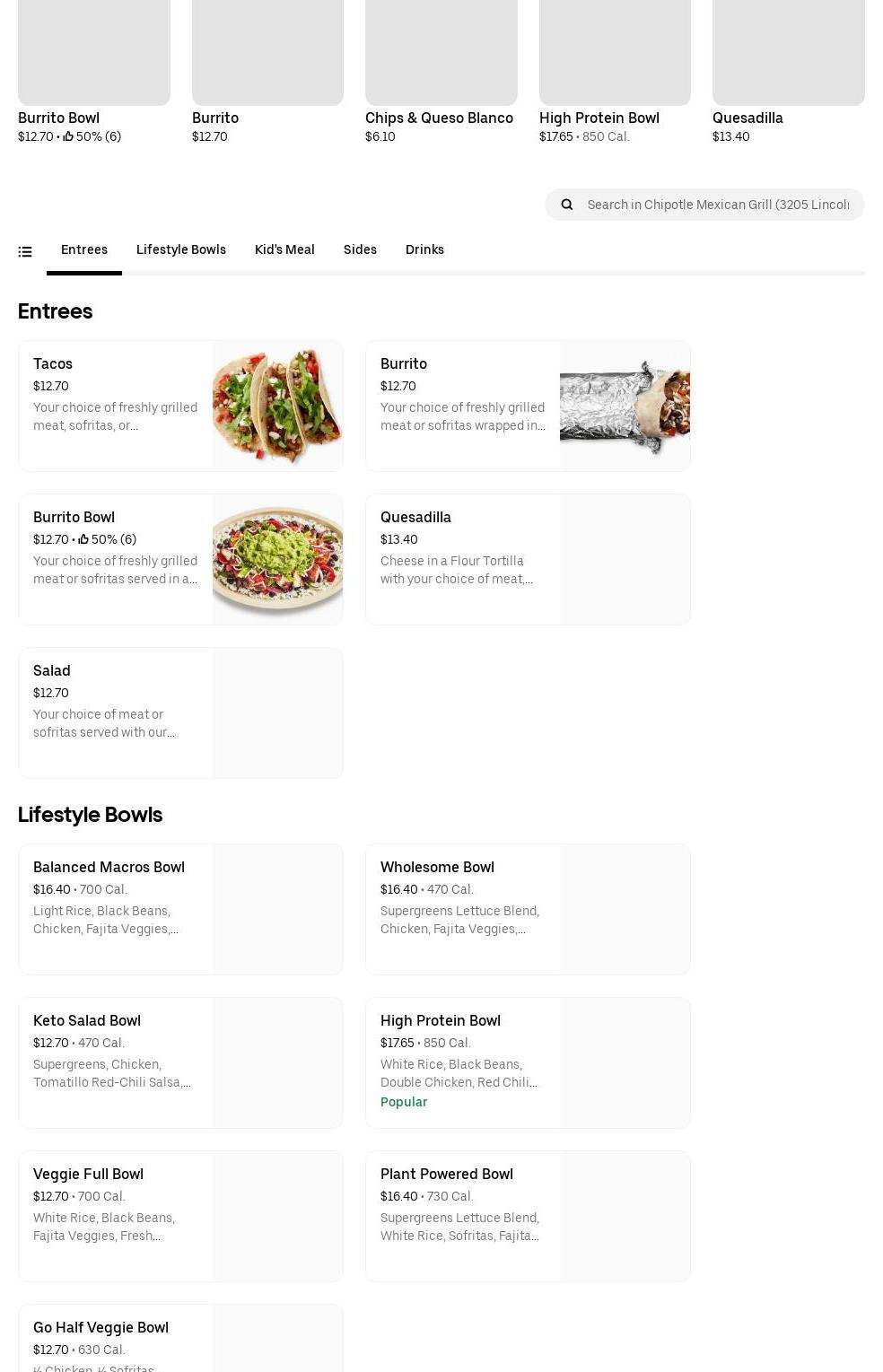Select the Kid's Meal tab
Screen dimensions: 883x1372
(x=284, y=250)
